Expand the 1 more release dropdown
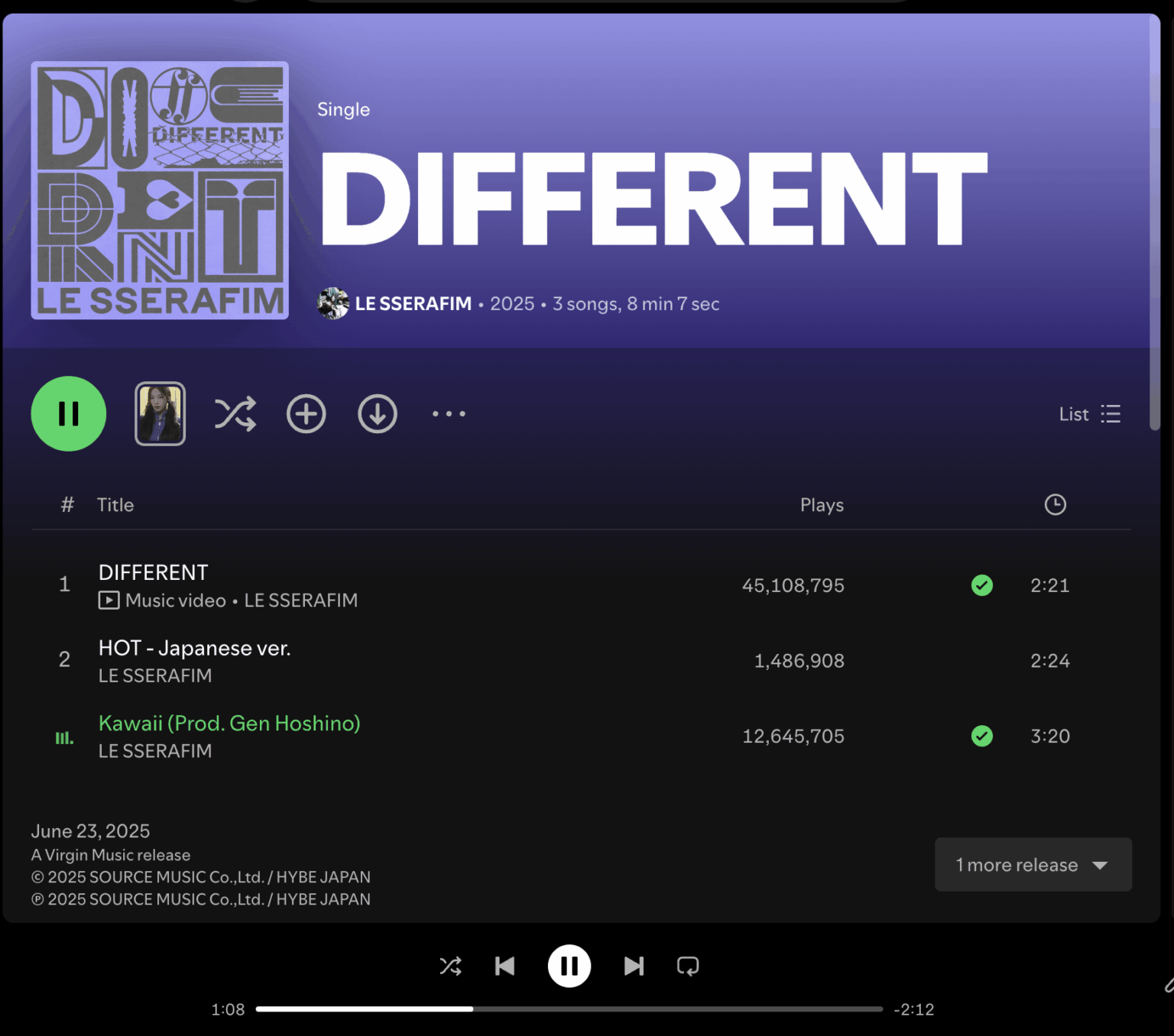The height and width of the screenshot is (1036, 1174). coord(1033,864)
